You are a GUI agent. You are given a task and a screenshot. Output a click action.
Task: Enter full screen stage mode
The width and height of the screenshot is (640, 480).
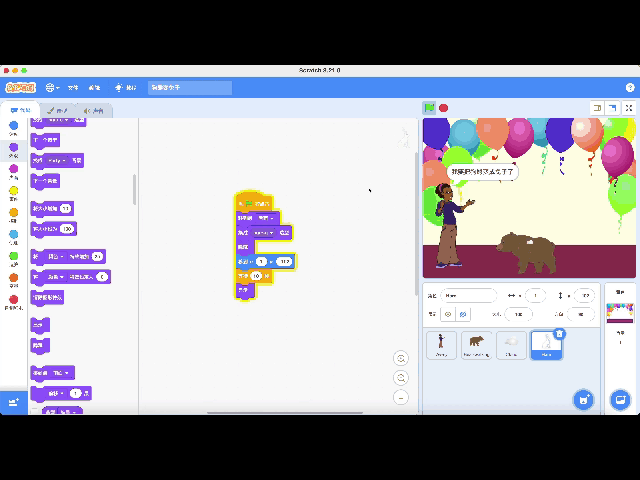pyautogui.click(x=629, y=108)
